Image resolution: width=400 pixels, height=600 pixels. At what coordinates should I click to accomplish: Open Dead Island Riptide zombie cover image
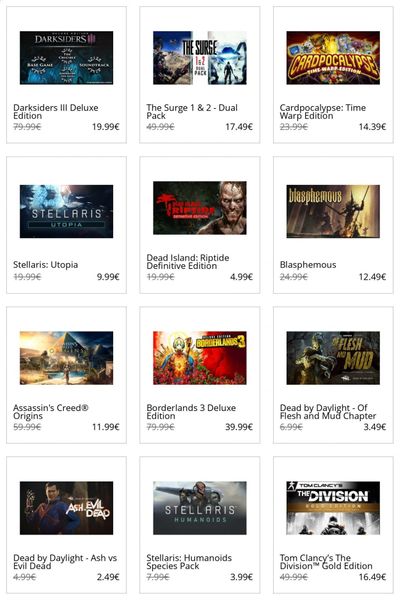click(200, 208)
